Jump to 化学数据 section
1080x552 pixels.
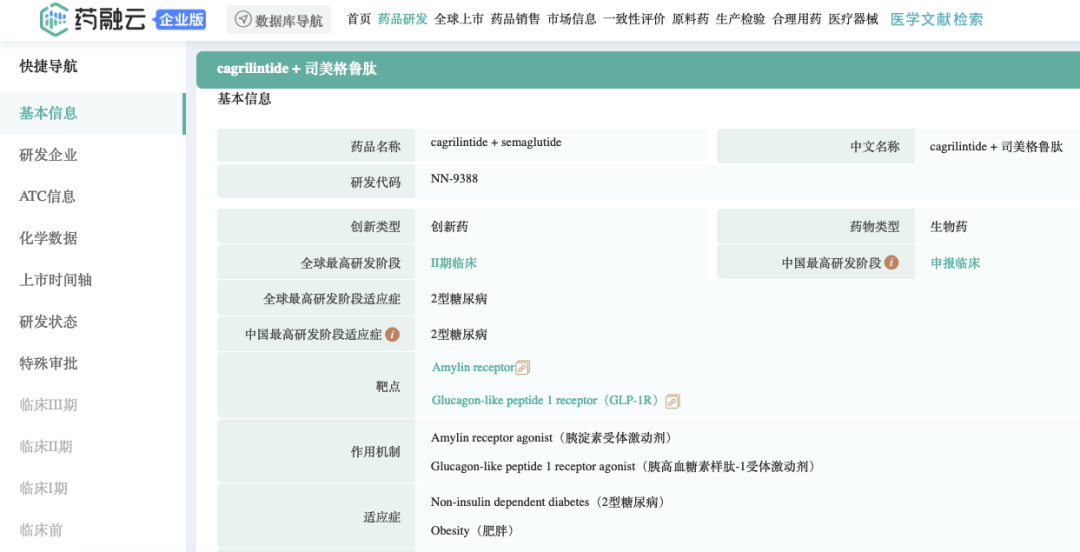tap(48, 238)
